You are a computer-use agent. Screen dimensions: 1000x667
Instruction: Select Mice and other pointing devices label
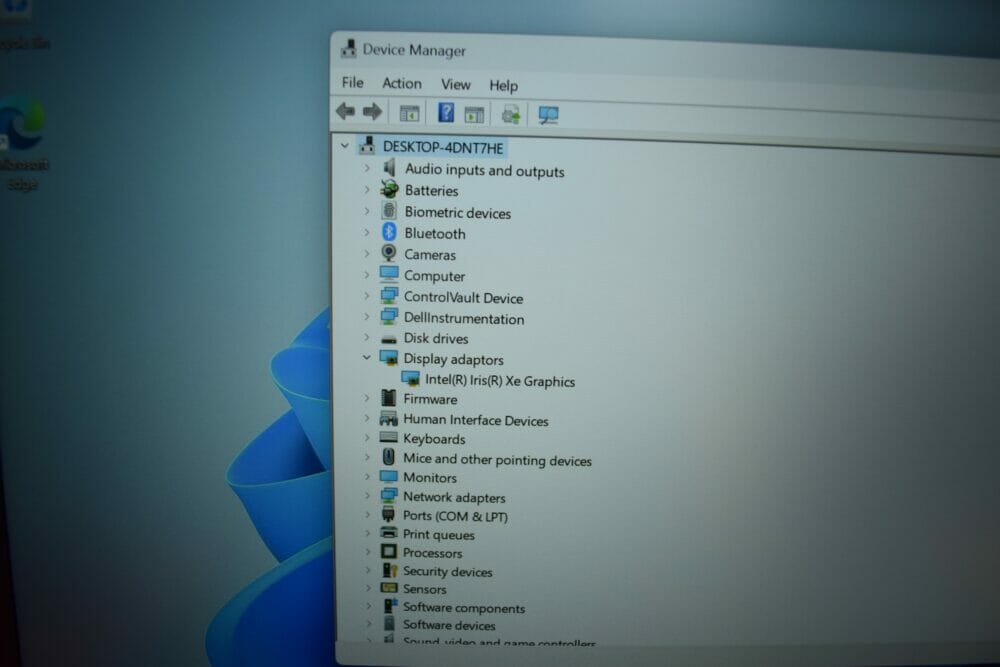[x=497, y=459]
